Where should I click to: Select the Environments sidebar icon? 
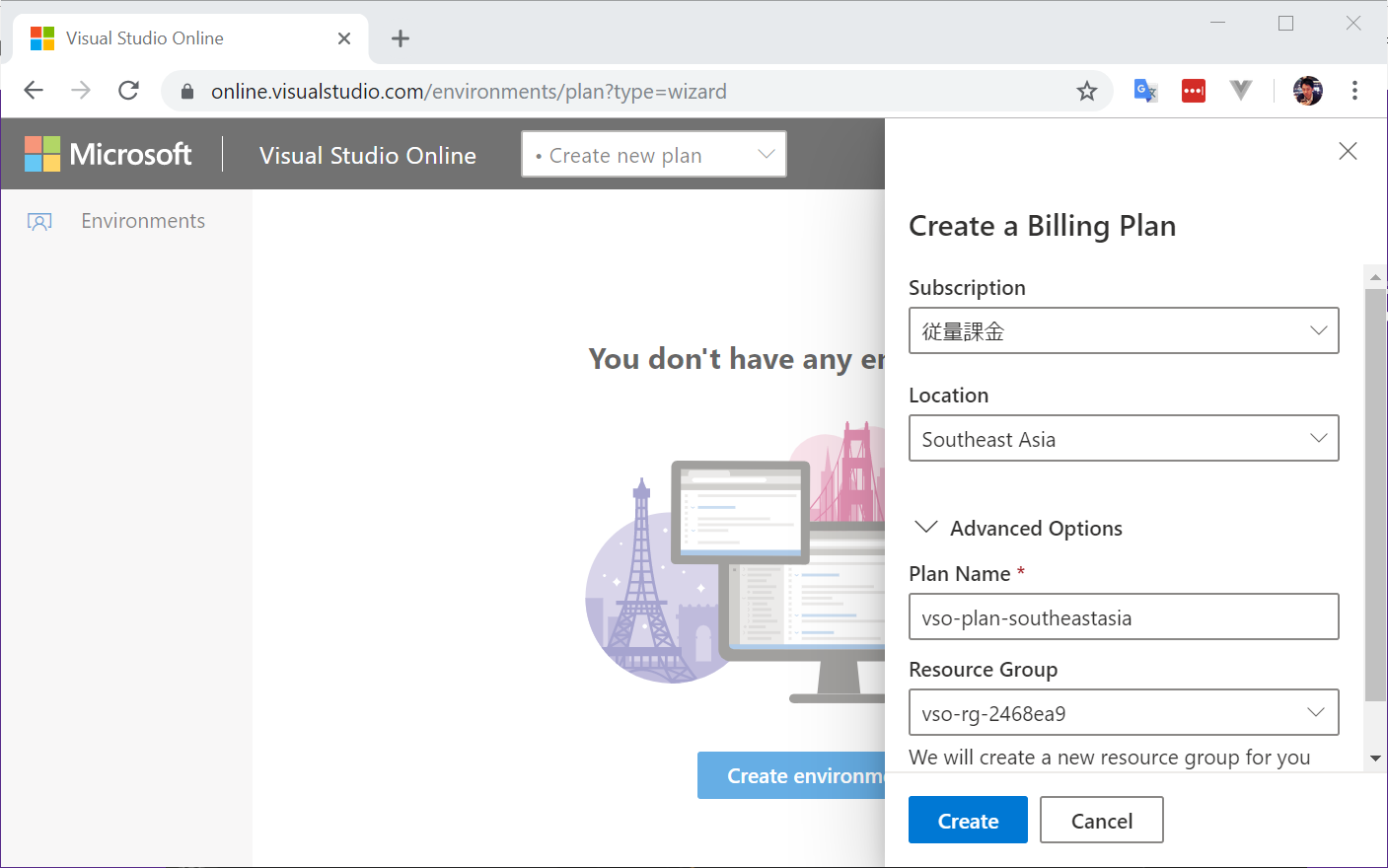point(39,221)
